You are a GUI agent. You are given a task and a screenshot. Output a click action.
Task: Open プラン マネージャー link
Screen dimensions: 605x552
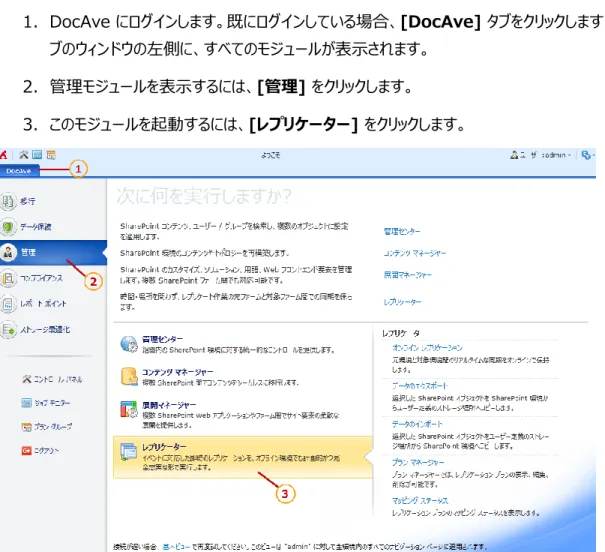coord(418,462)
